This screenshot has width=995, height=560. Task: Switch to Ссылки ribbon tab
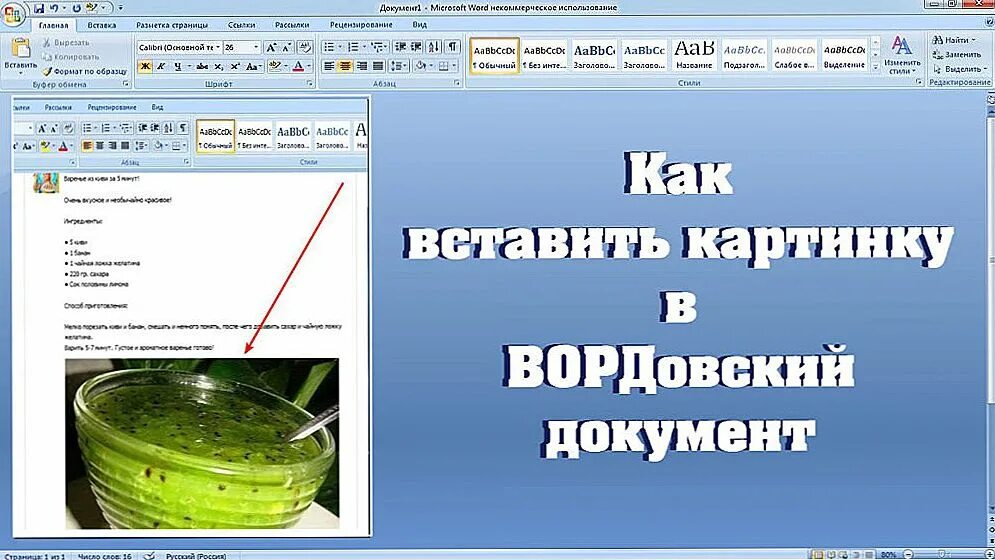click(x=241, y=25)
